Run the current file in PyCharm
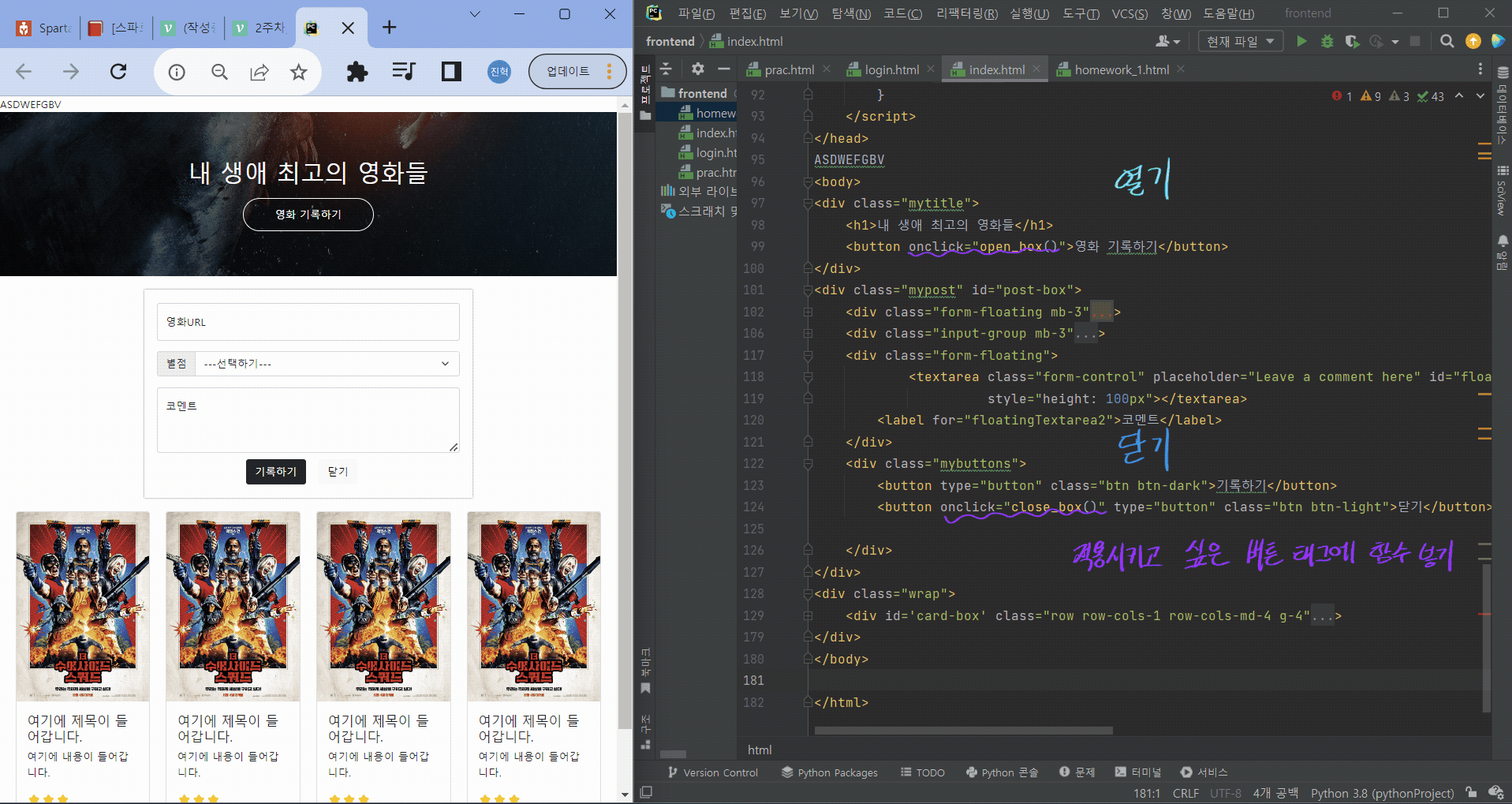1512x804 pixels. [1301, 41]
